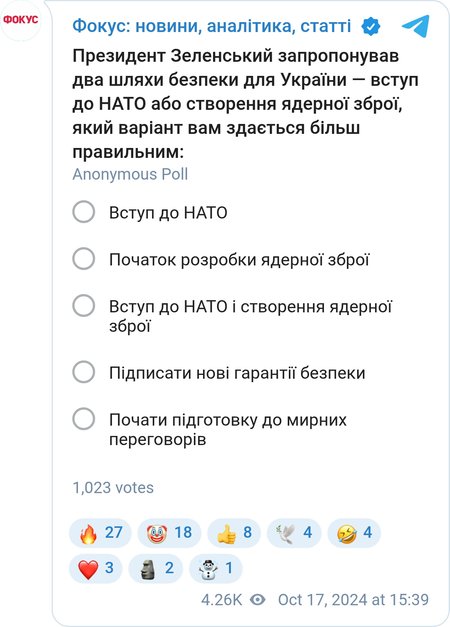The width and height of the screenshot is (450, 627).
Task: Tap the rolling laughing emoji reaction
Action: tap(354, 533)
